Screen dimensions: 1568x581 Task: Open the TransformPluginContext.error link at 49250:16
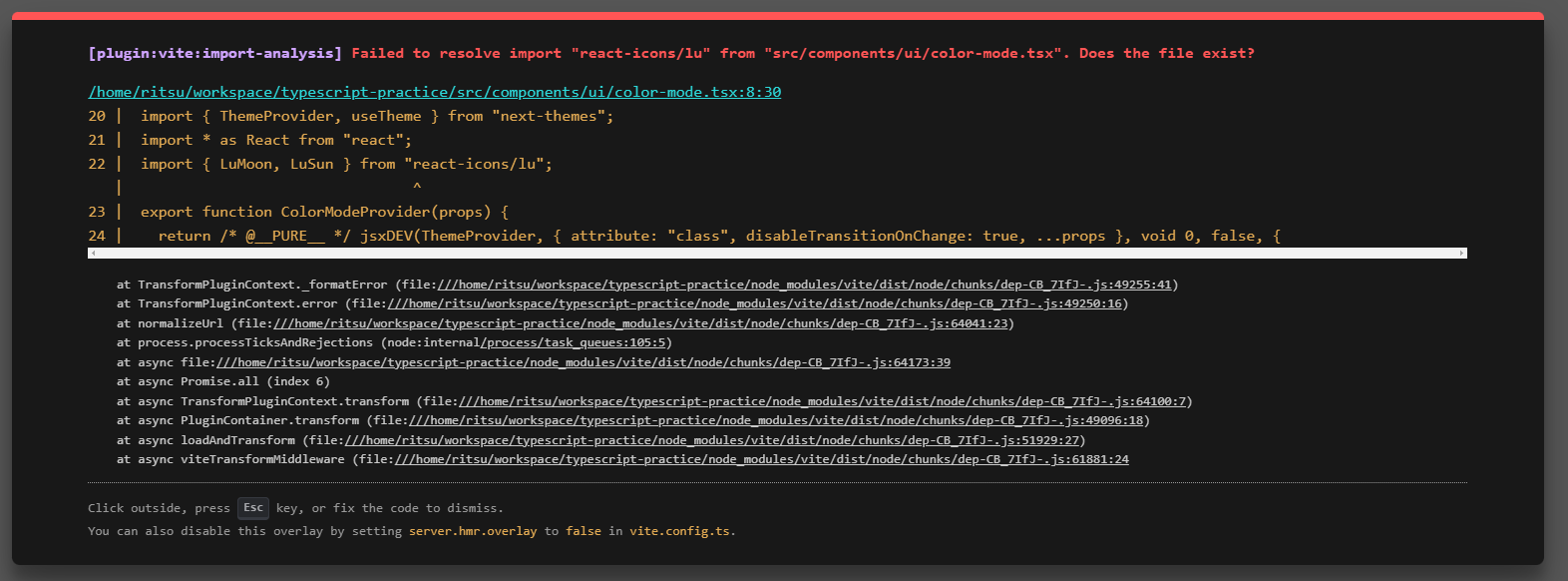tap(755, 303)
